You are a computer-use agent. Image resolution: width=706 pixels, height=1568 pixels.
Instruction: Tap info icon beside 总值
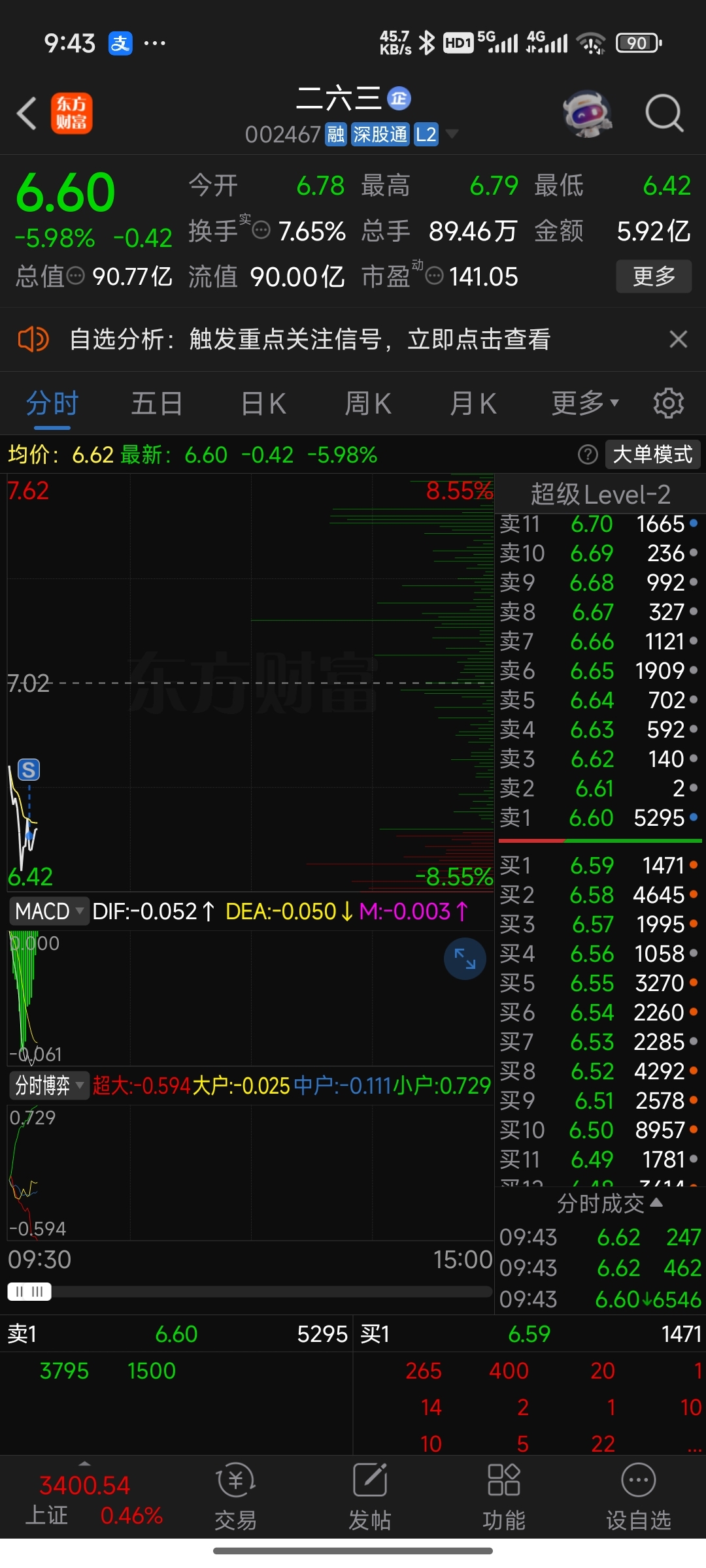click(x=76, y=276)
